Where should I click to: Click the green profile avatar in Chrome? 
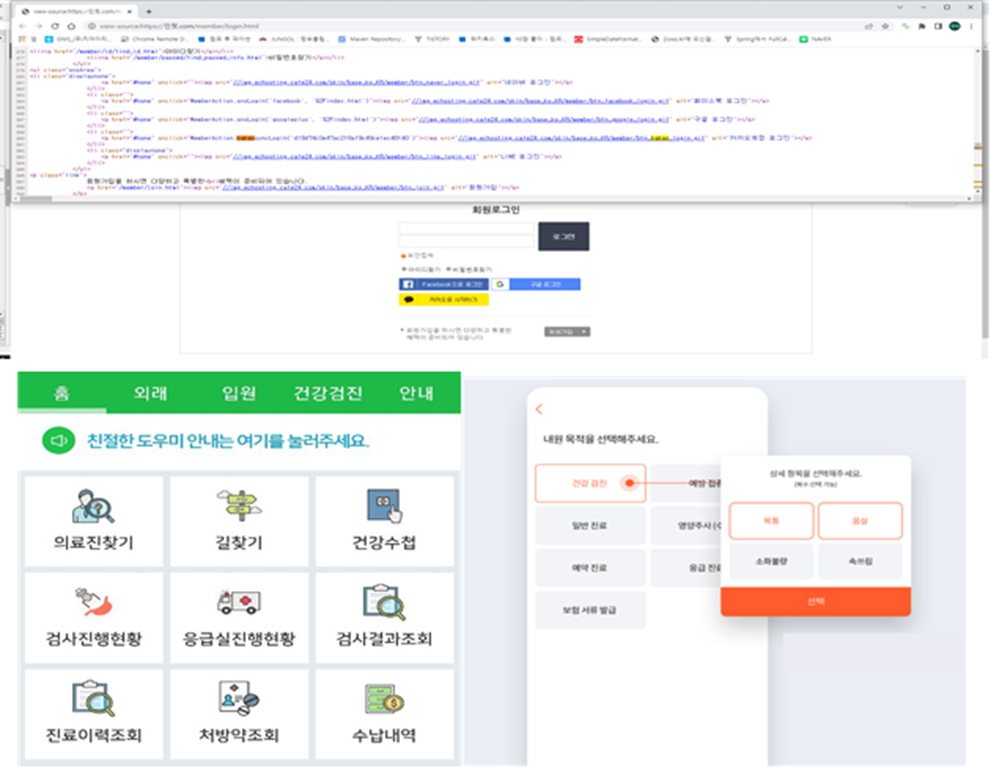coord(955,26)
